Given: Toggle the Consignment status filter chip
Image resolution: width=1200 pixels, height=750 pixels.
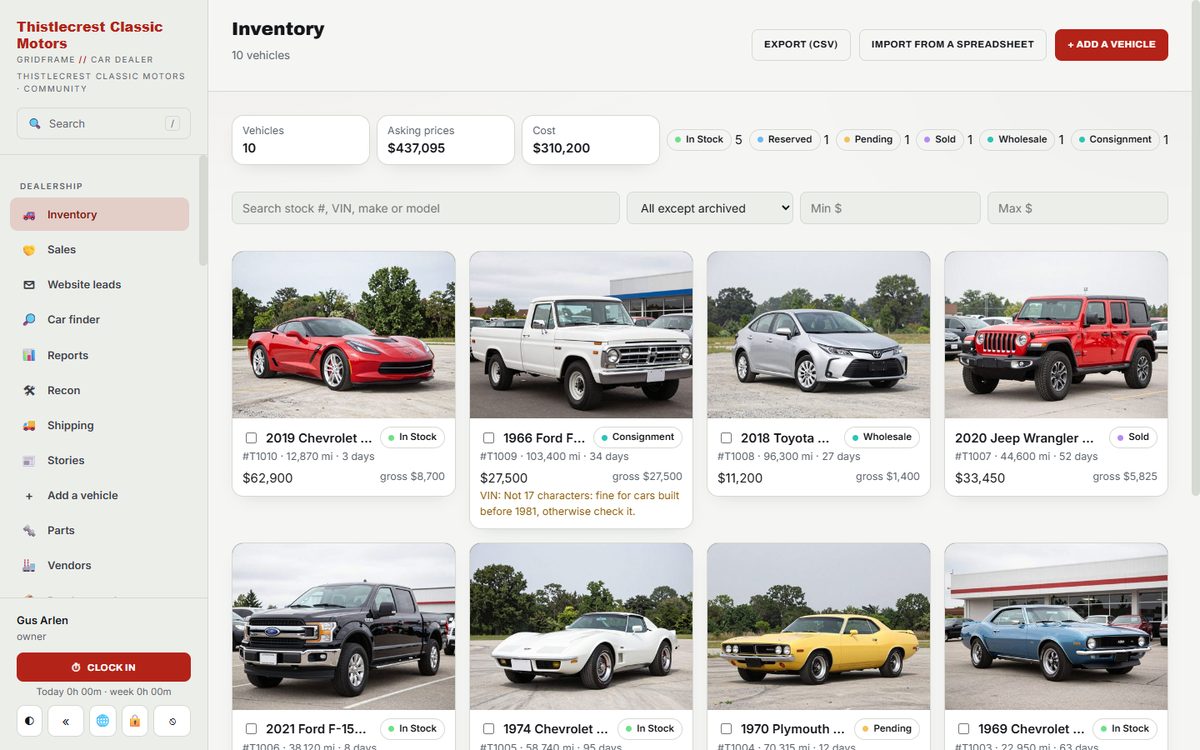Looking at the screenshot, I should (1115, 140).
